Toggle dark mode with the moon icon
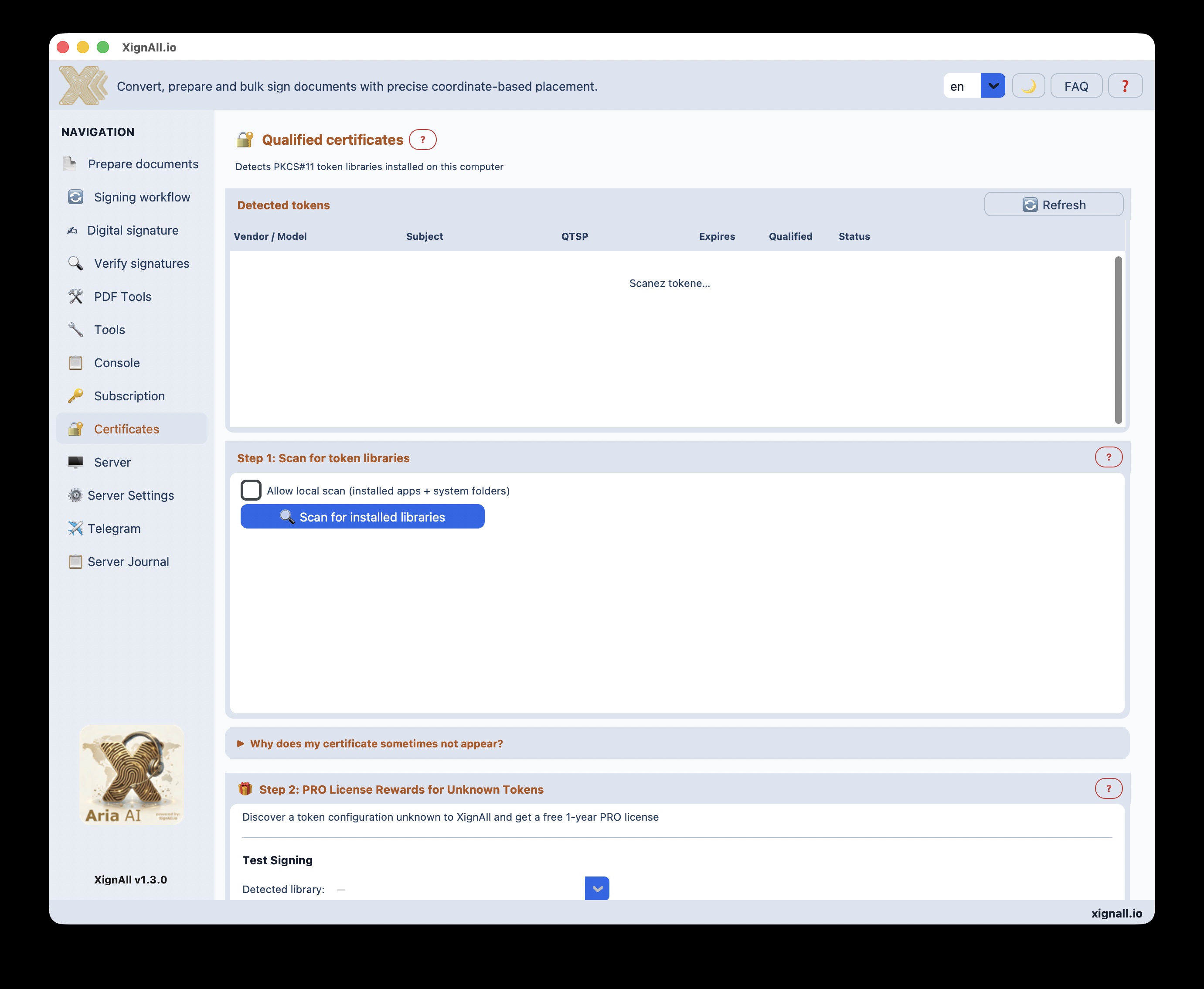The width and height of the screenshot is (1204, 989). [x=1029, y=86]
